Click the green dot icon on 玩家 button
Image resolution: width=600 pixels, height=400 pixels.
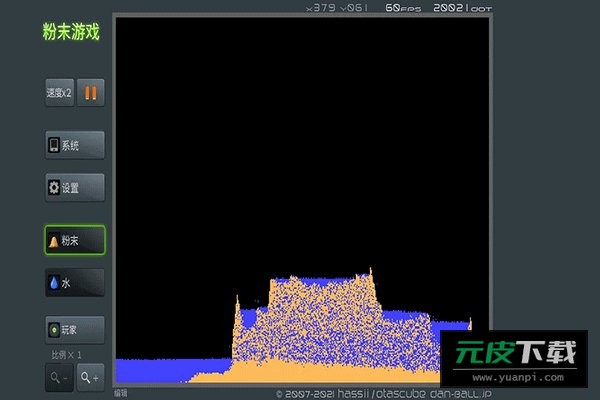[x=54, y=330]
